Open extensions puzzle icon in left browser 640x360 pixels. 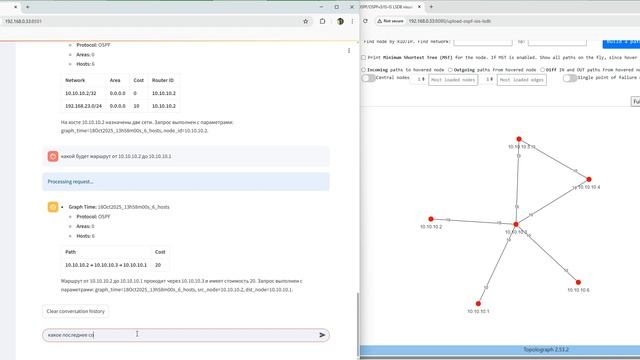(x=322, y=21)
